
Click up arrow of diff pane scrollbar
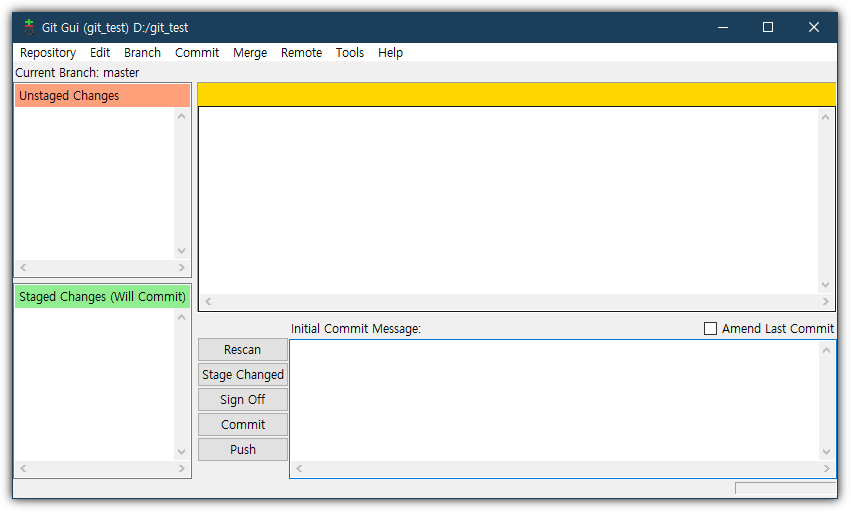(x=825, y=117)
